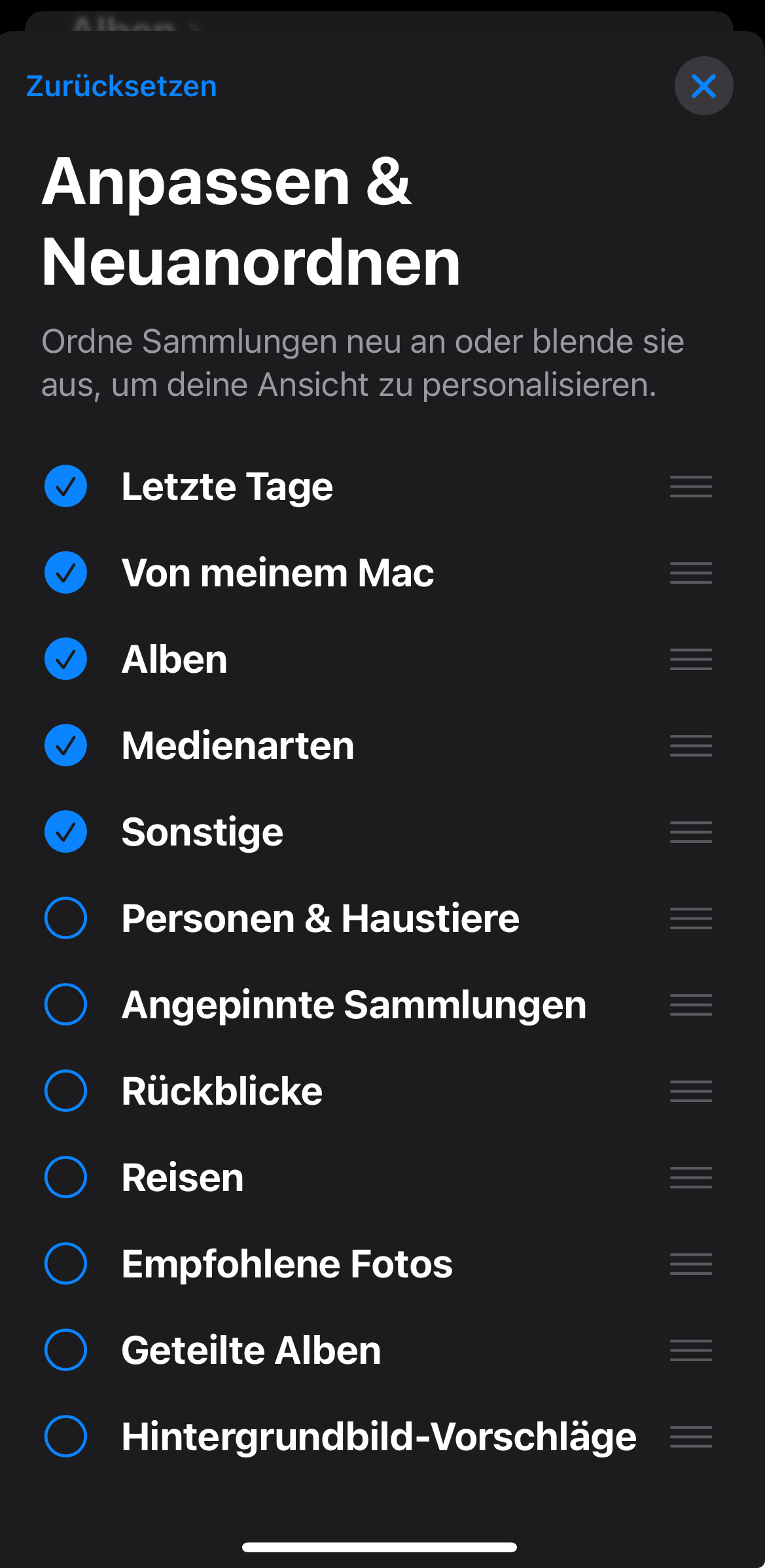Click Zurücksetzen to reset the layout
Viewport: 765px width, 1568px height.
pos(122,86)
